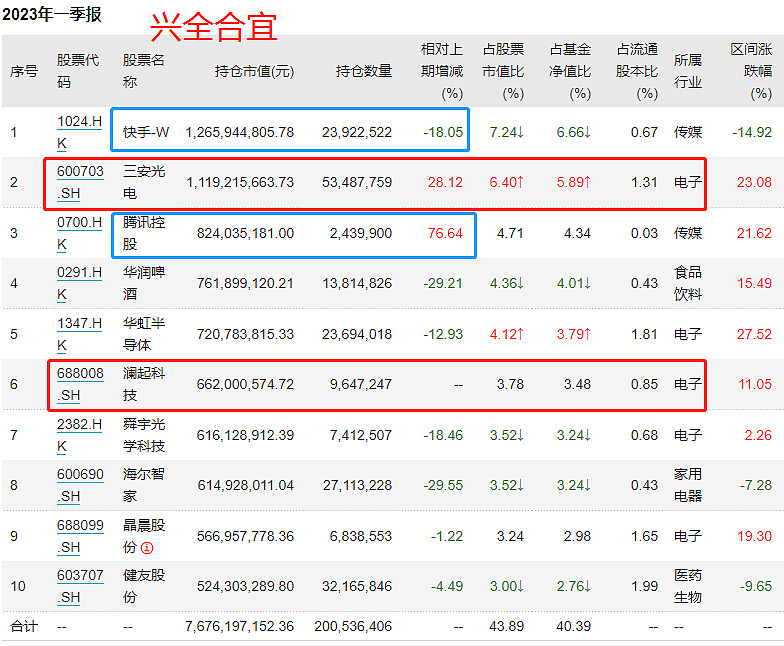Click the 2023年一季报 title
Image resolution: width=784 pixels, height=646 pixels.
[x=52, y=14]
